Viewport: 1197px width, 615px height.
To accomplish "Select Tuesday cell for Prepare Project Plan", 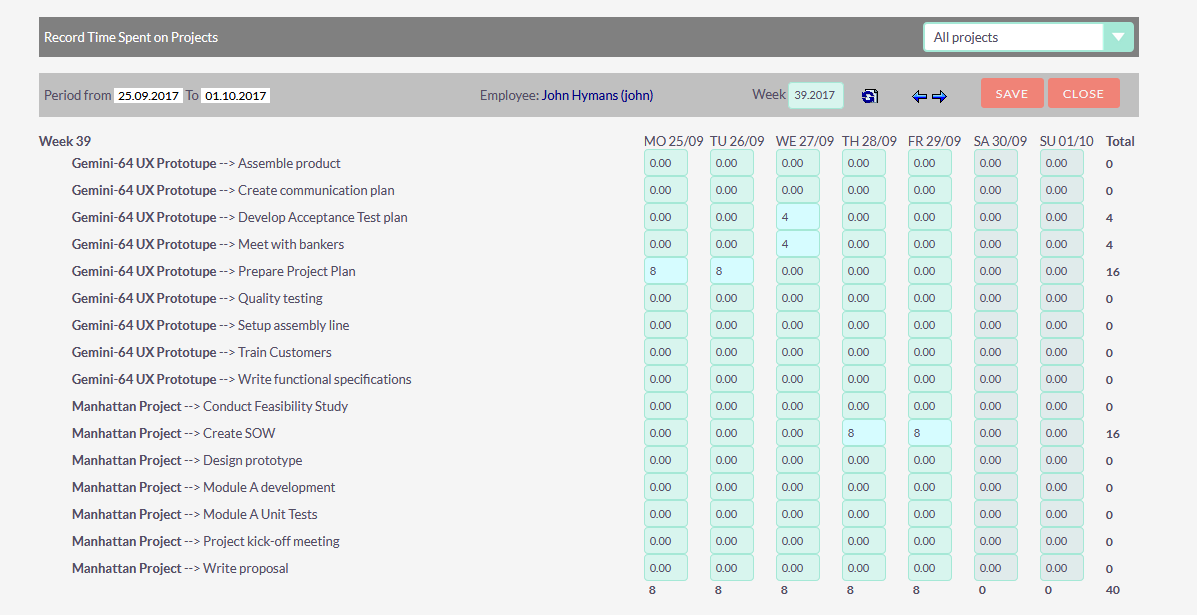I will point(731,271).
